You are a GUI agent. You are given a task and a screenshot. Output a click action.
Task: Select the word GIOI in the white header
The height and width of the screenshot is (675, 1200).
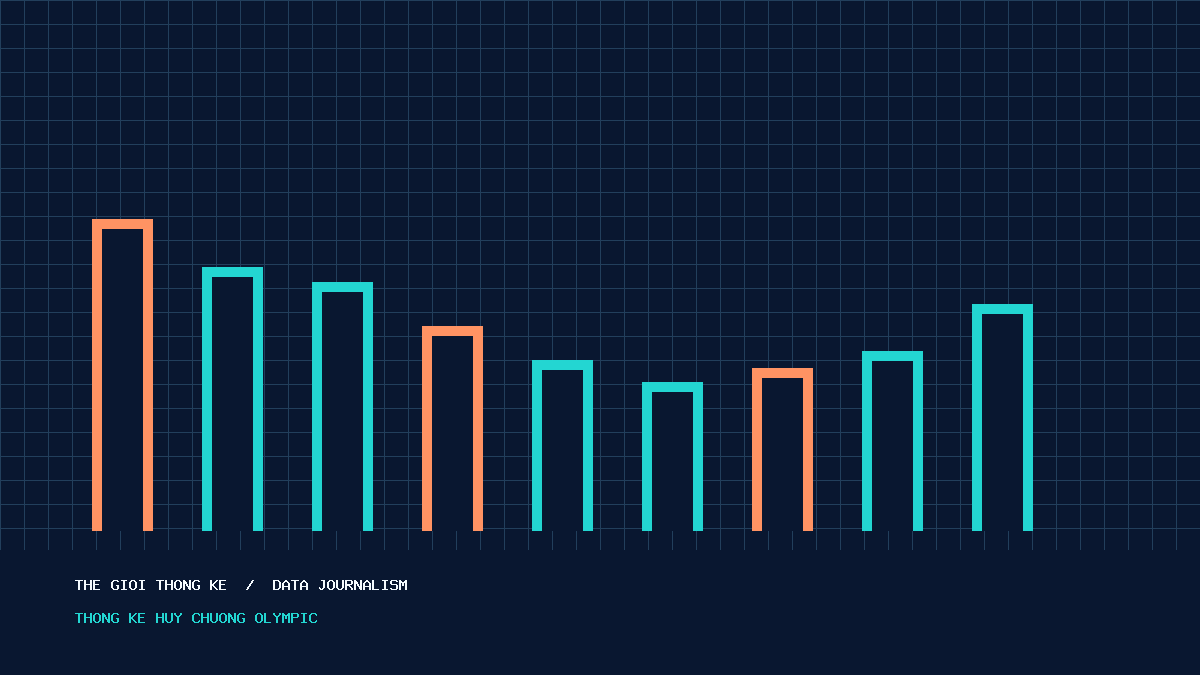128,585
